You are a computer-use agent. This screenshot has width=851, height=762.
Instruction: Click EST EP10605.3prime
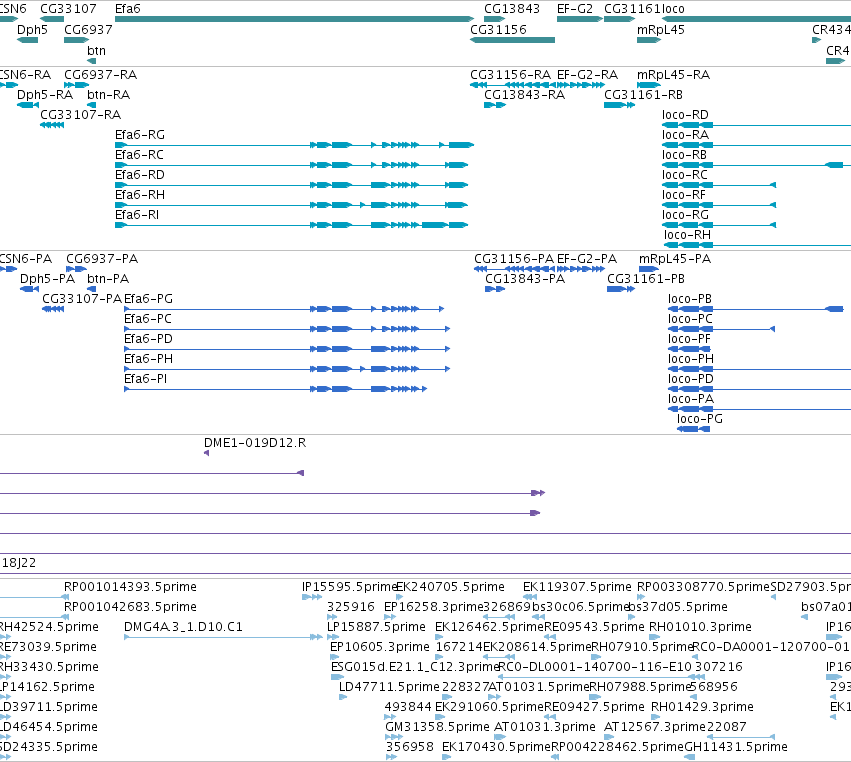click(x=380, y=647)
